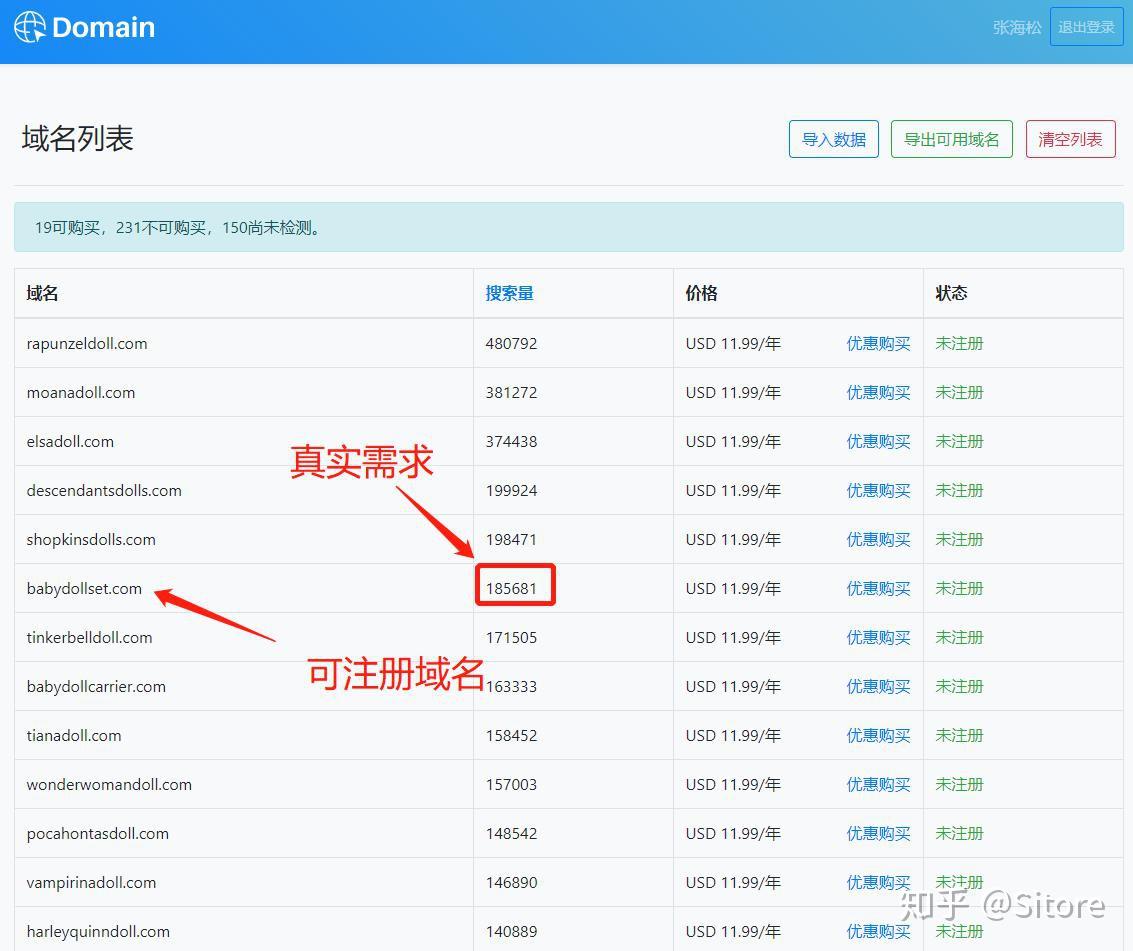Click search volume 158452

(x=512, y=736)
